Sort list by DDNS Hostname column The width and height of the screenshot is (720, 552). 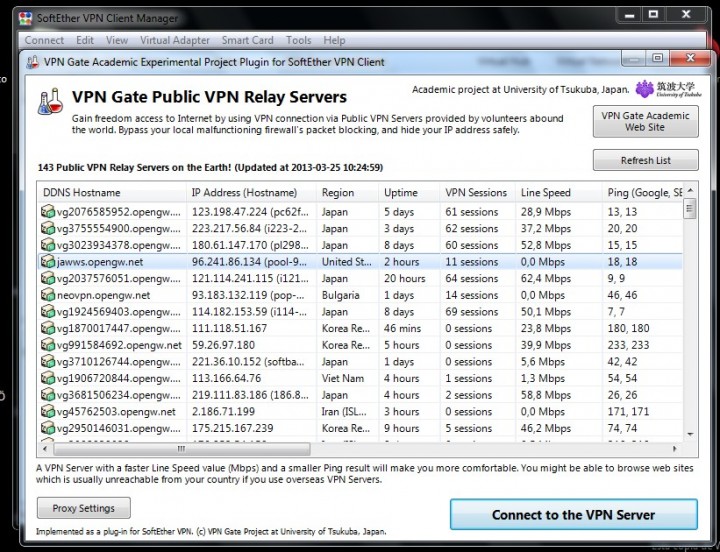(x=112, y=192)
